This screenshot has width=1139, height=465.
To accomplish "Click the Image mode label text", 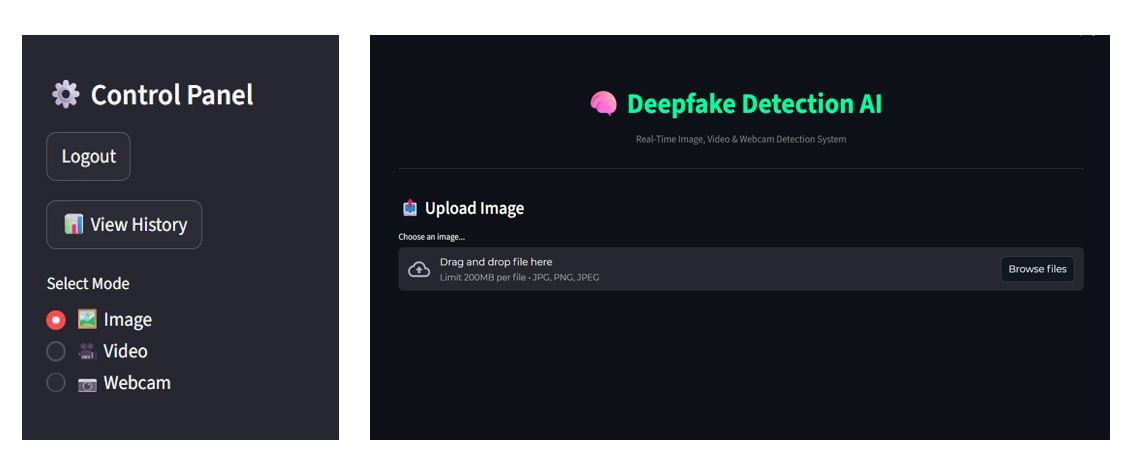I will pyautogui.click(x=128, y=320).
